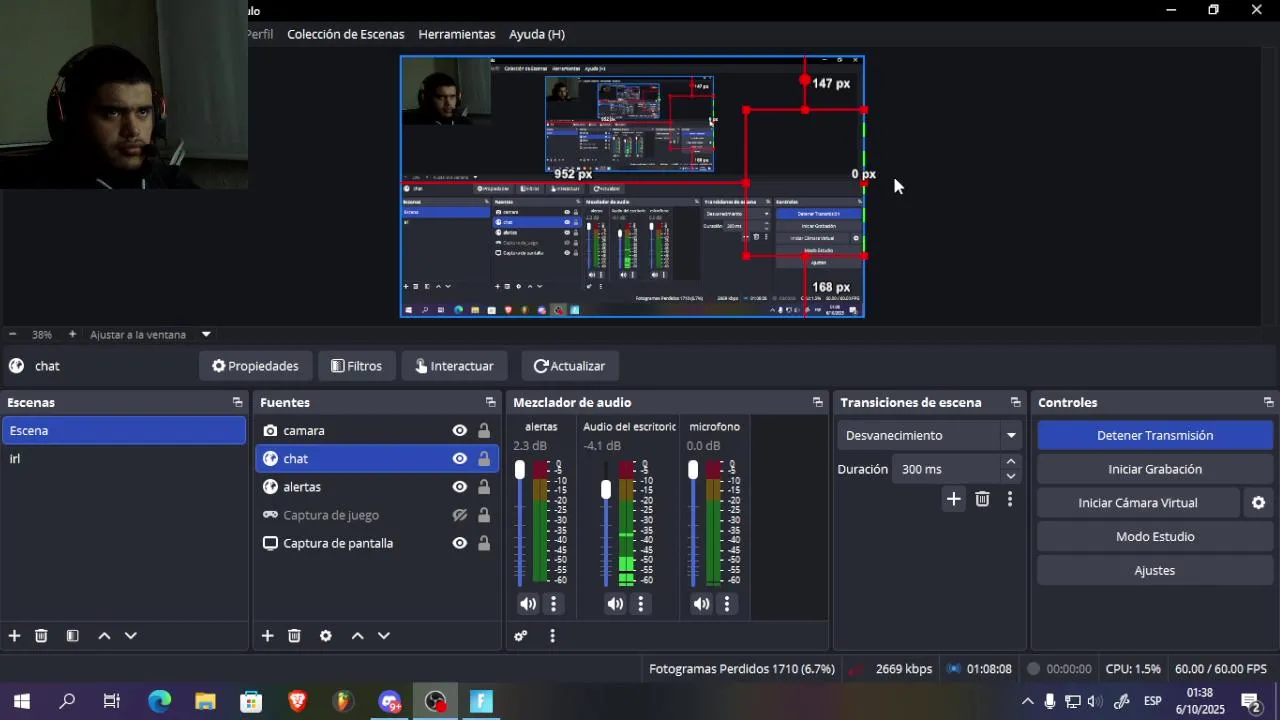Open Colección de Escenas menu
Viewport: 1280px width, 720px height.
click(346, 34)
